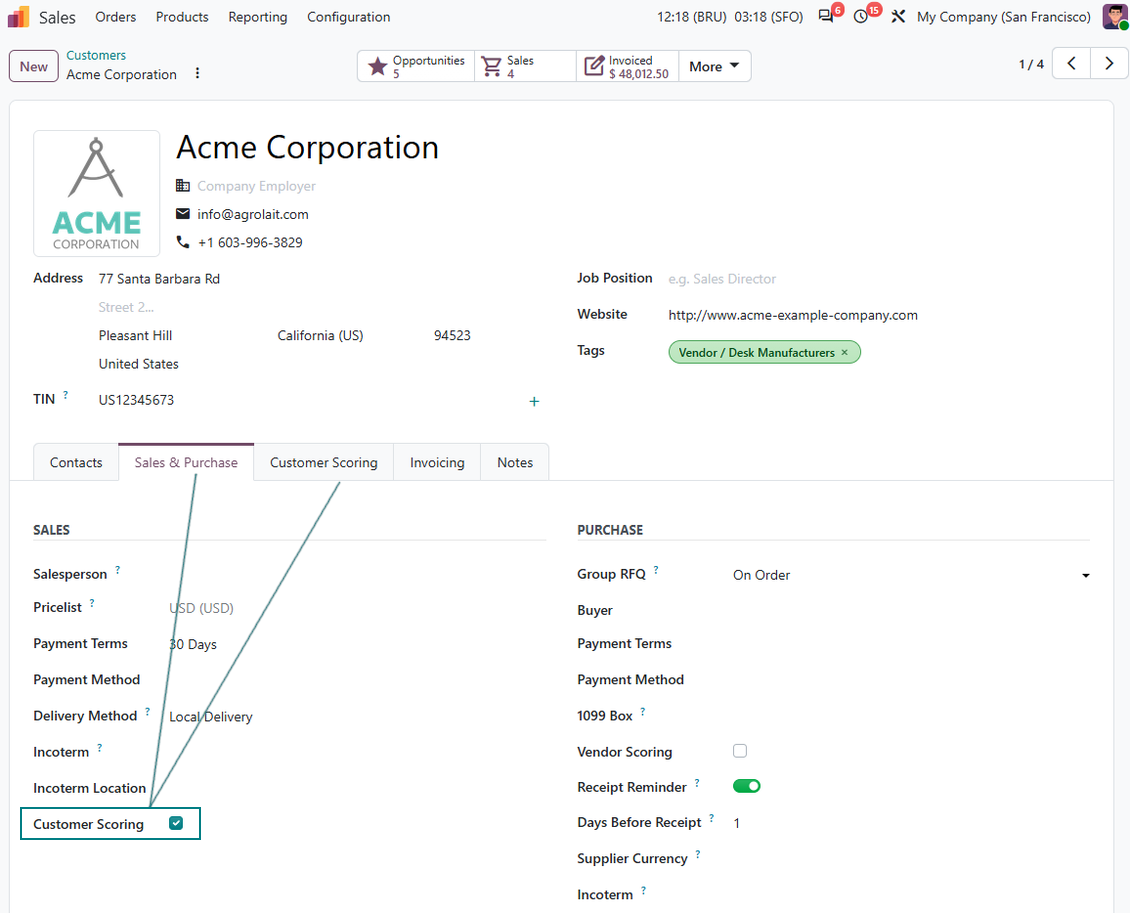View the 5 Opportunities smart button
This screenshot has width=1130, height=913.
tap(417, 66)
